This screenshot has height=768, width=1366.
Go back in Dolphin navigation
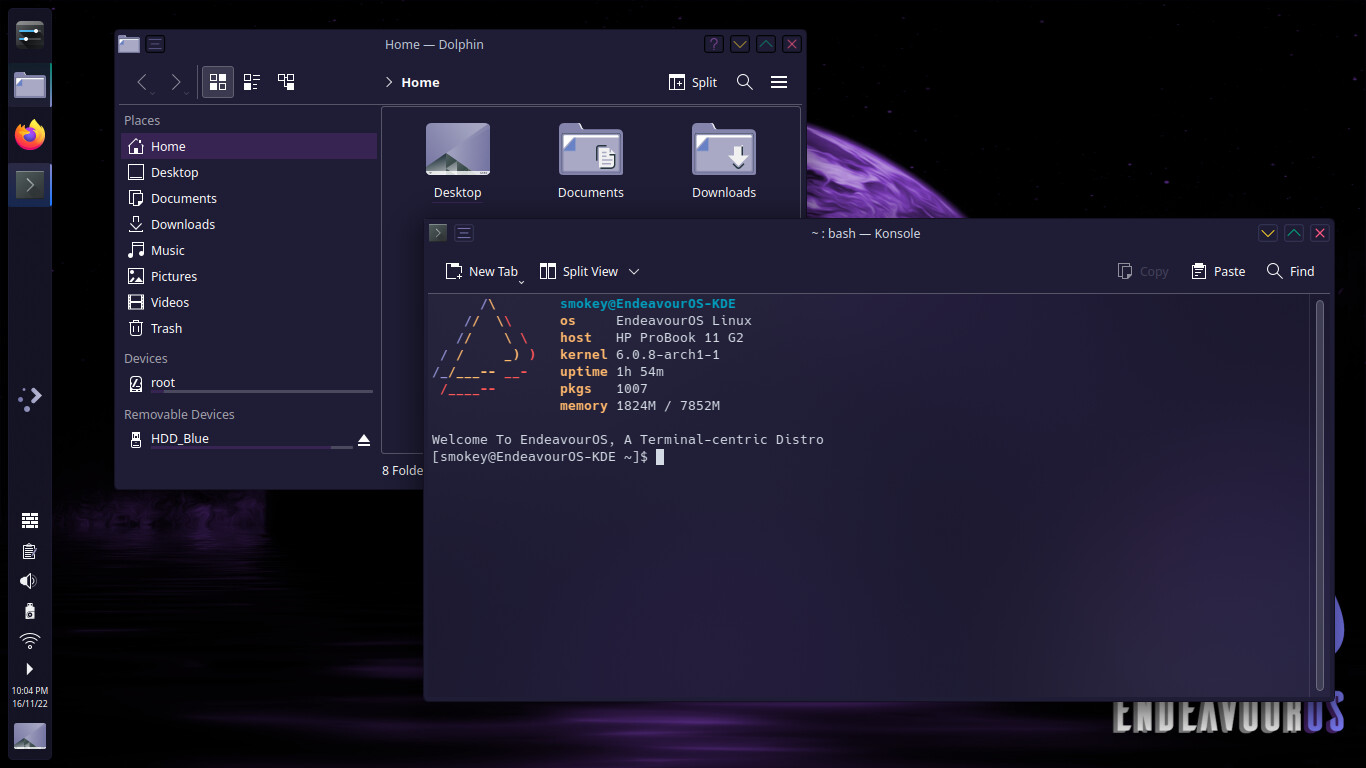point(142,82)
